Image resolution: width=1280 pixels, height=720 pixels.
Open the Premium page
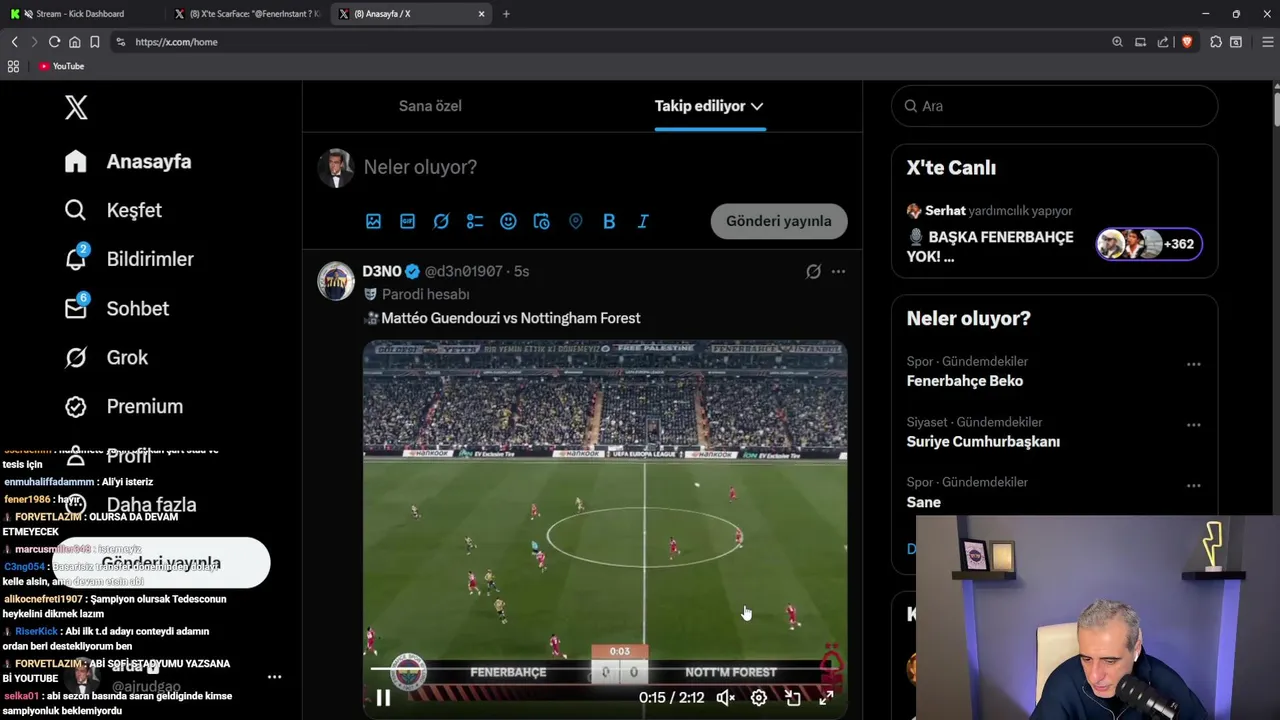click(x=124, y=406)
